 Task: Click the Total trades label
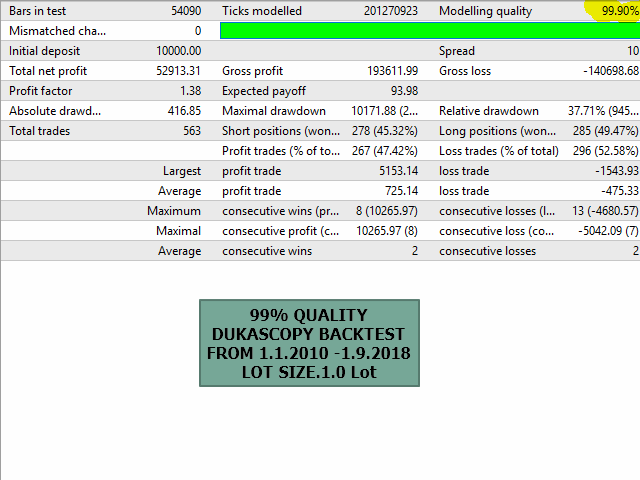click(39, 131)
